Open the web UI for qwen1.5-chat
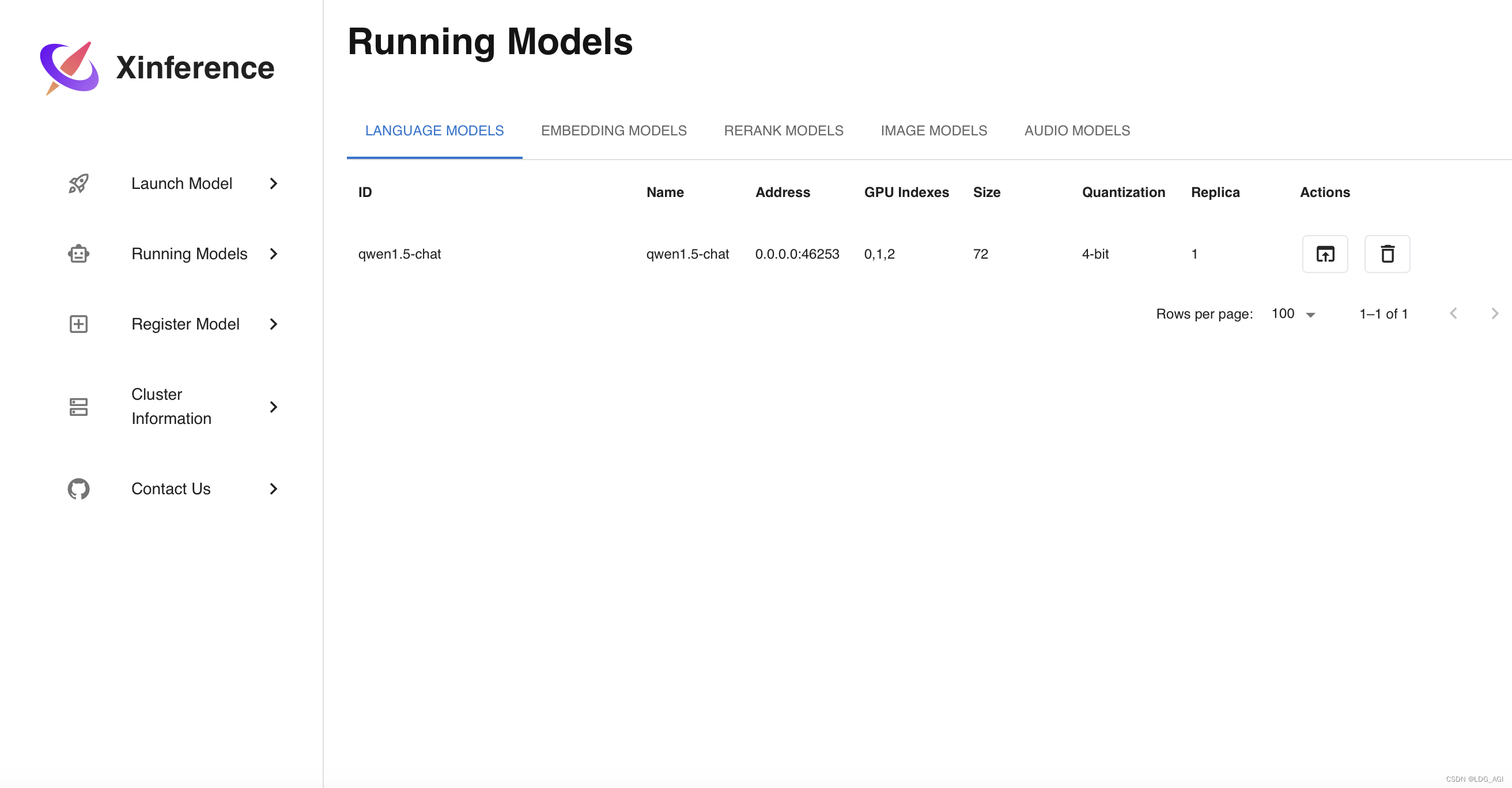Image resolution: width=1512 pixels, height=788 pixels. click(1325, 254)
